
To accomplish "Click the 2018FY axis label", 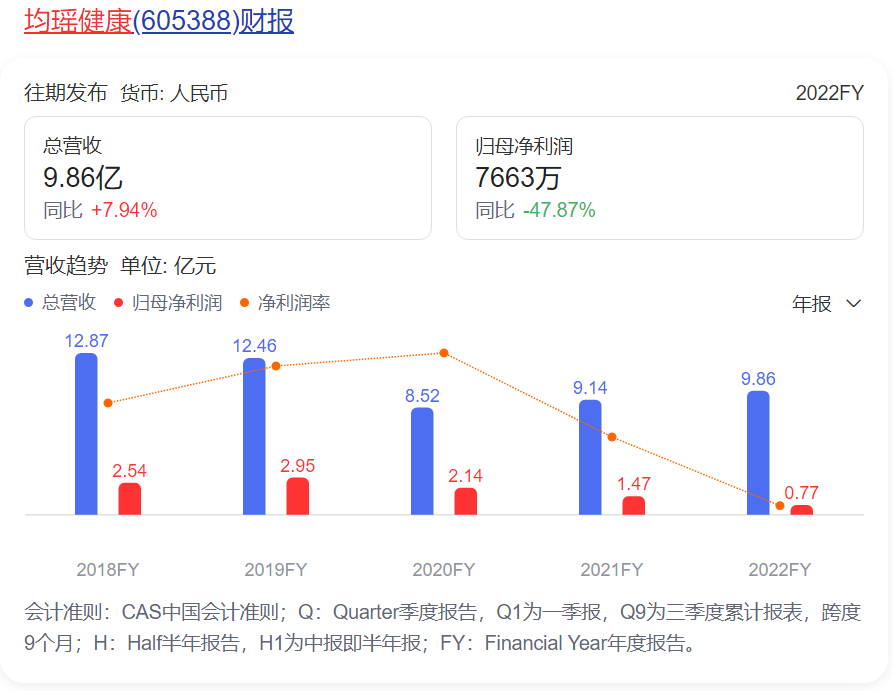I will point(108,570).
